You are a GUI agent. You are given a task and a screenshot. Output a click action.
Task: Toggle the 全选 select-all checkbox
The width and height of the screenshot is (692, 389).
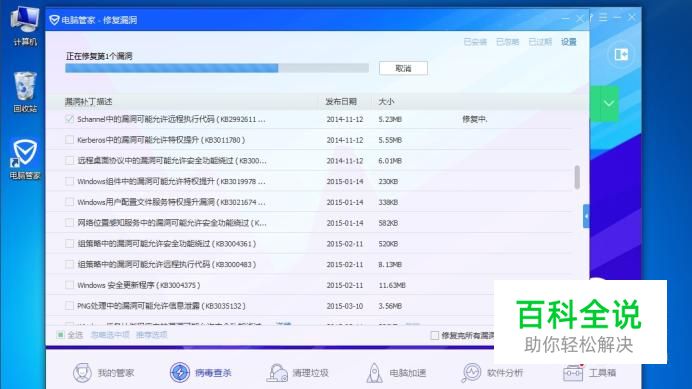[61, 335]
